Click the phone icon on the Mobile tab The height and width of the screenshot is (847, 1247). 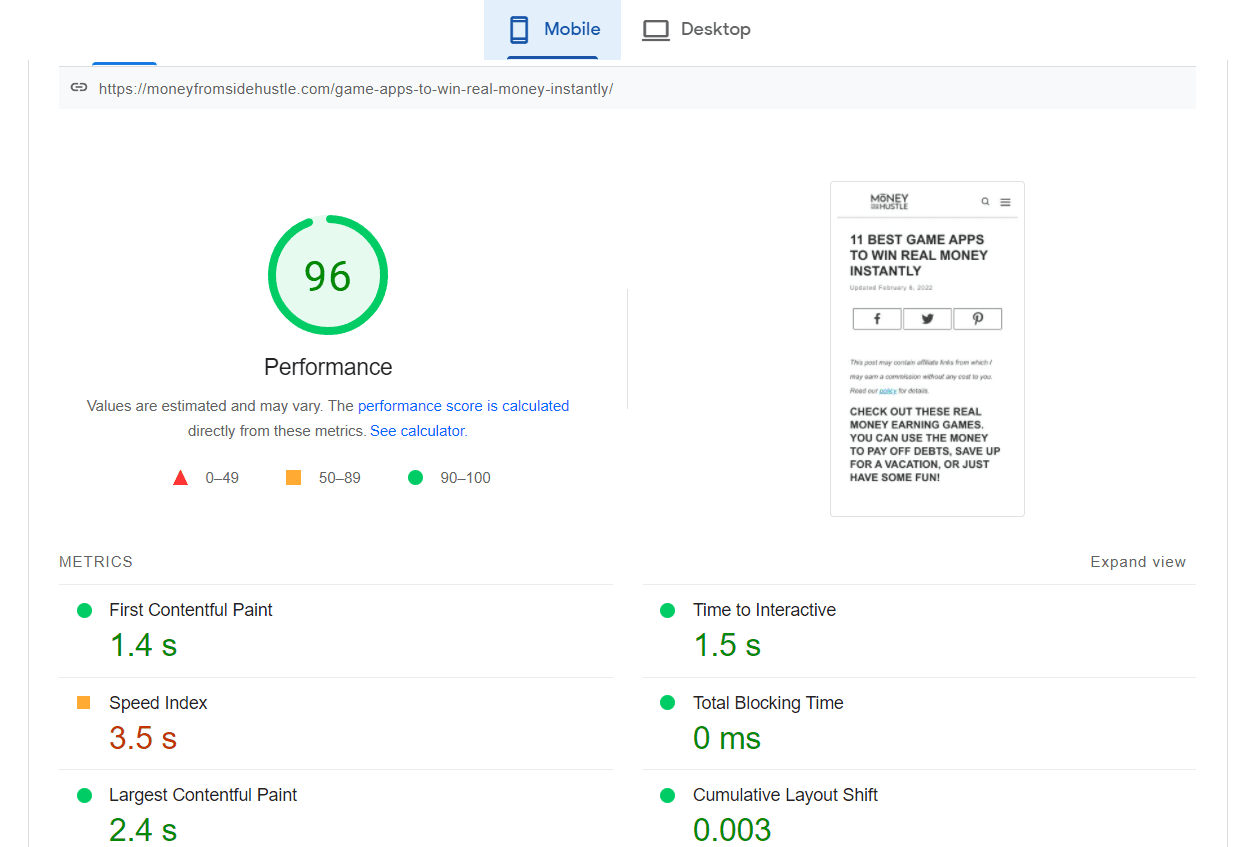pyautogui.click(x=519, y=29)
